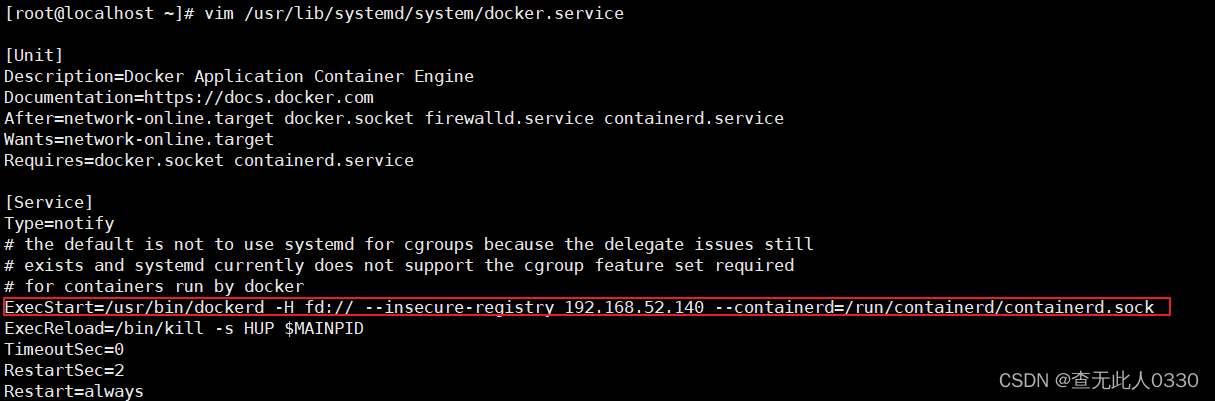This screenshot has width=1215, height=401.
Task: Place cursor on the Description line
Action: point(239,76)
